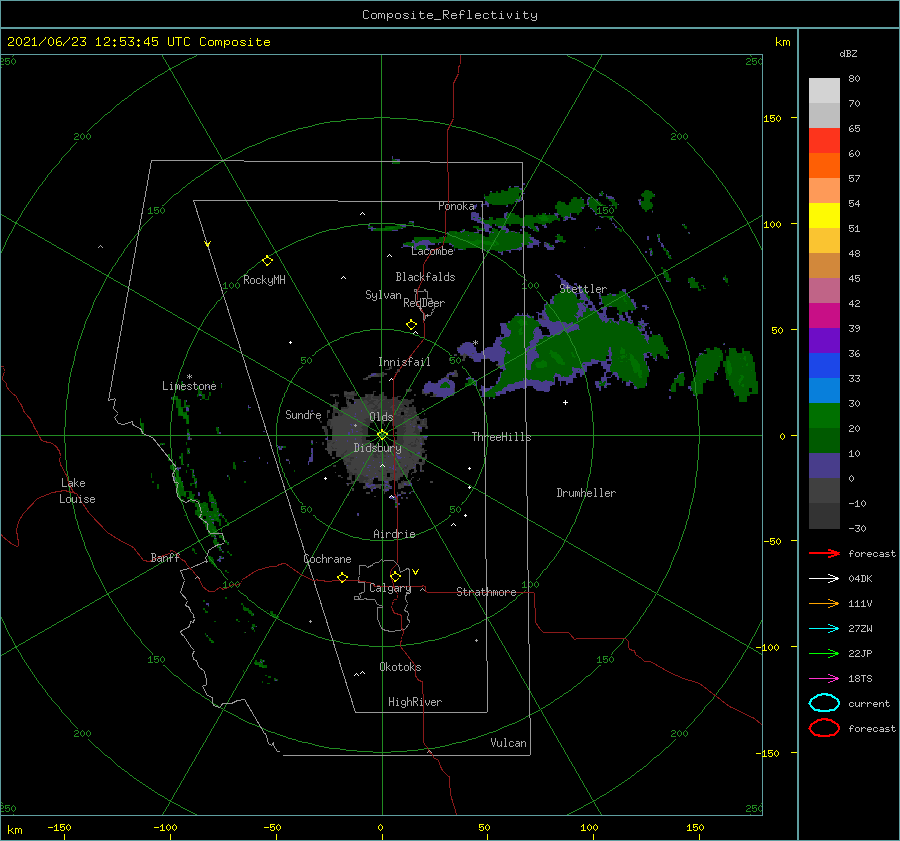Click the HighRiver city label
Viewport: 900px width, 841px height.
[415, 702]
